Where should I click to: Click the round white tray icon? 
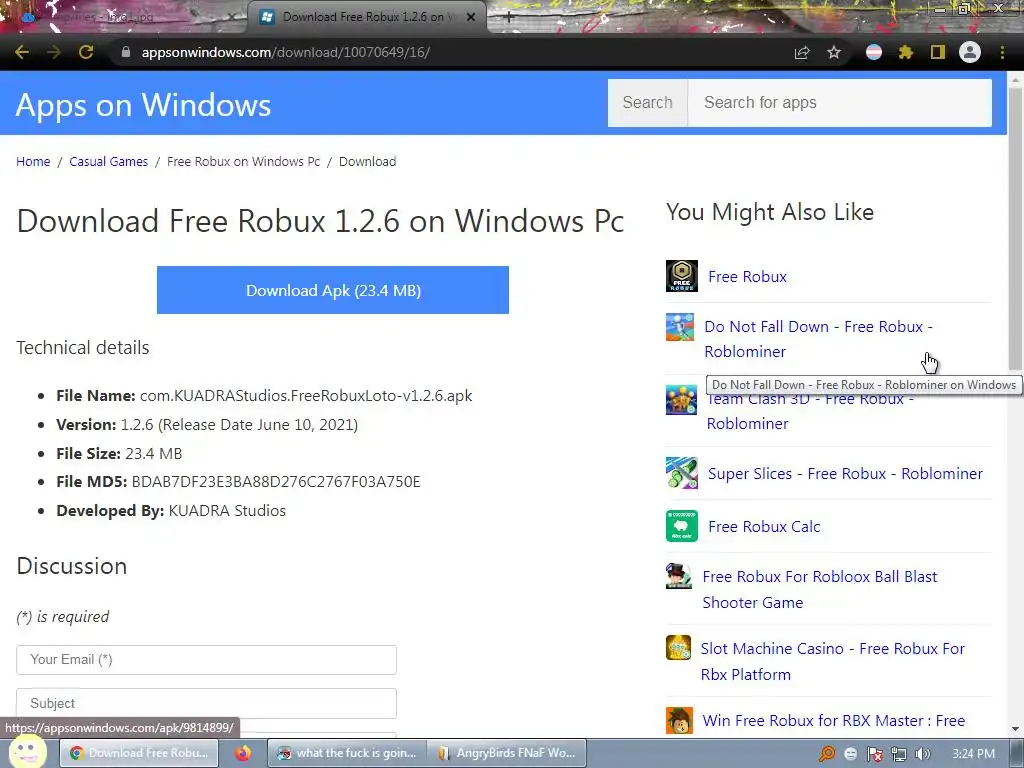point(850,754)
